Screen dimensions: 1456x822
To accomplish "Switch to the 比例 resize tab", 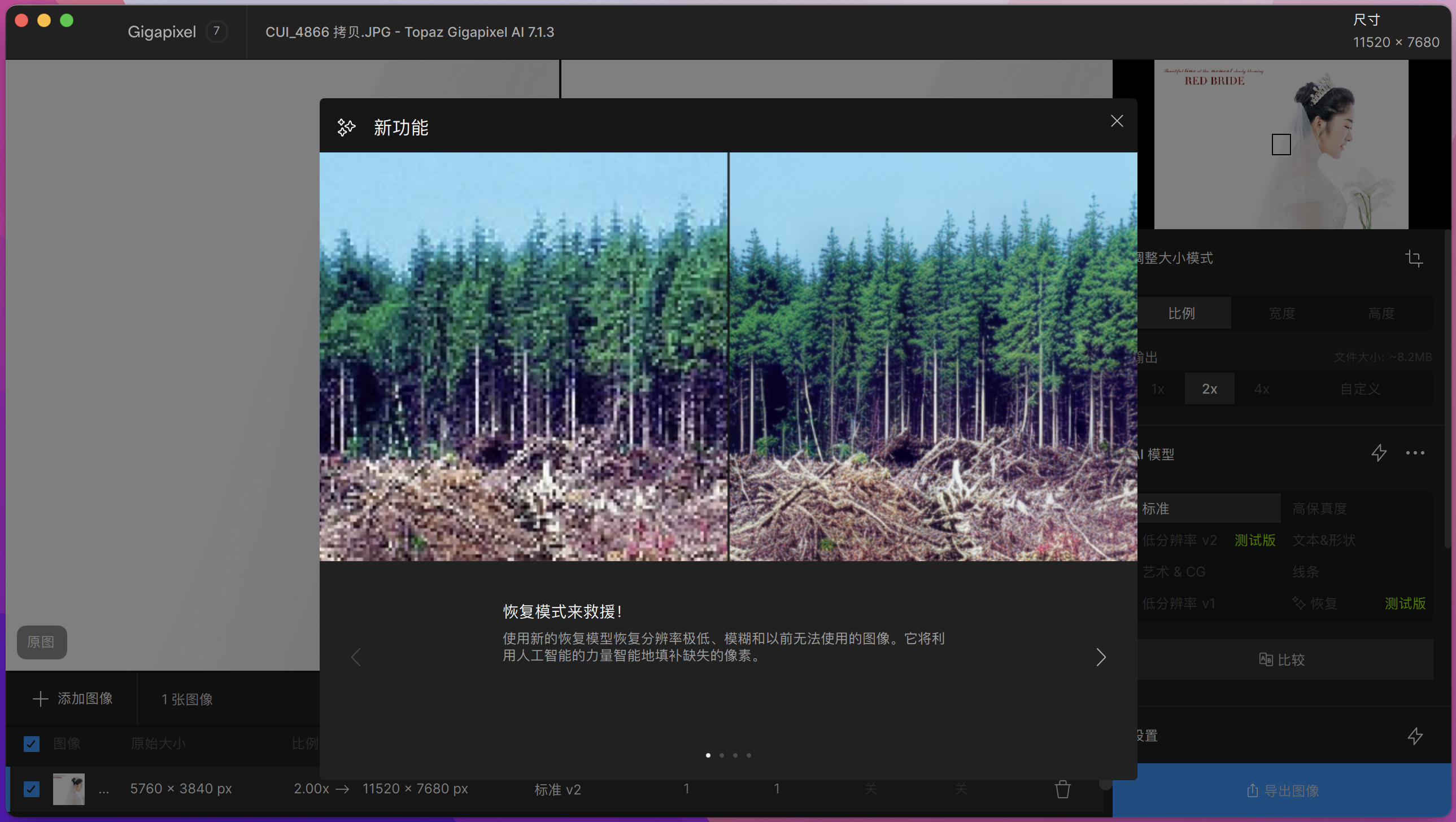I will coord(1182,313).
